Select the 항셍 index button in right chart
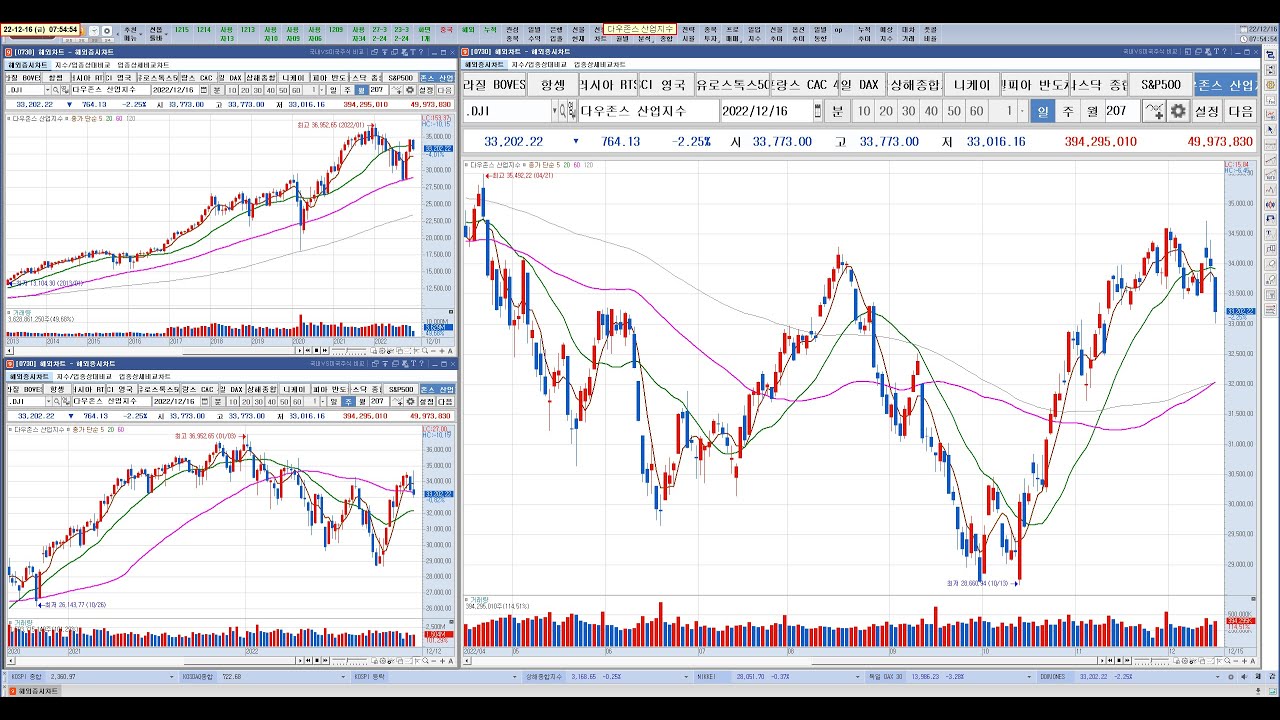Viewport: 1280px width, 720px height. pyautogui.click(x=553, y=85)
